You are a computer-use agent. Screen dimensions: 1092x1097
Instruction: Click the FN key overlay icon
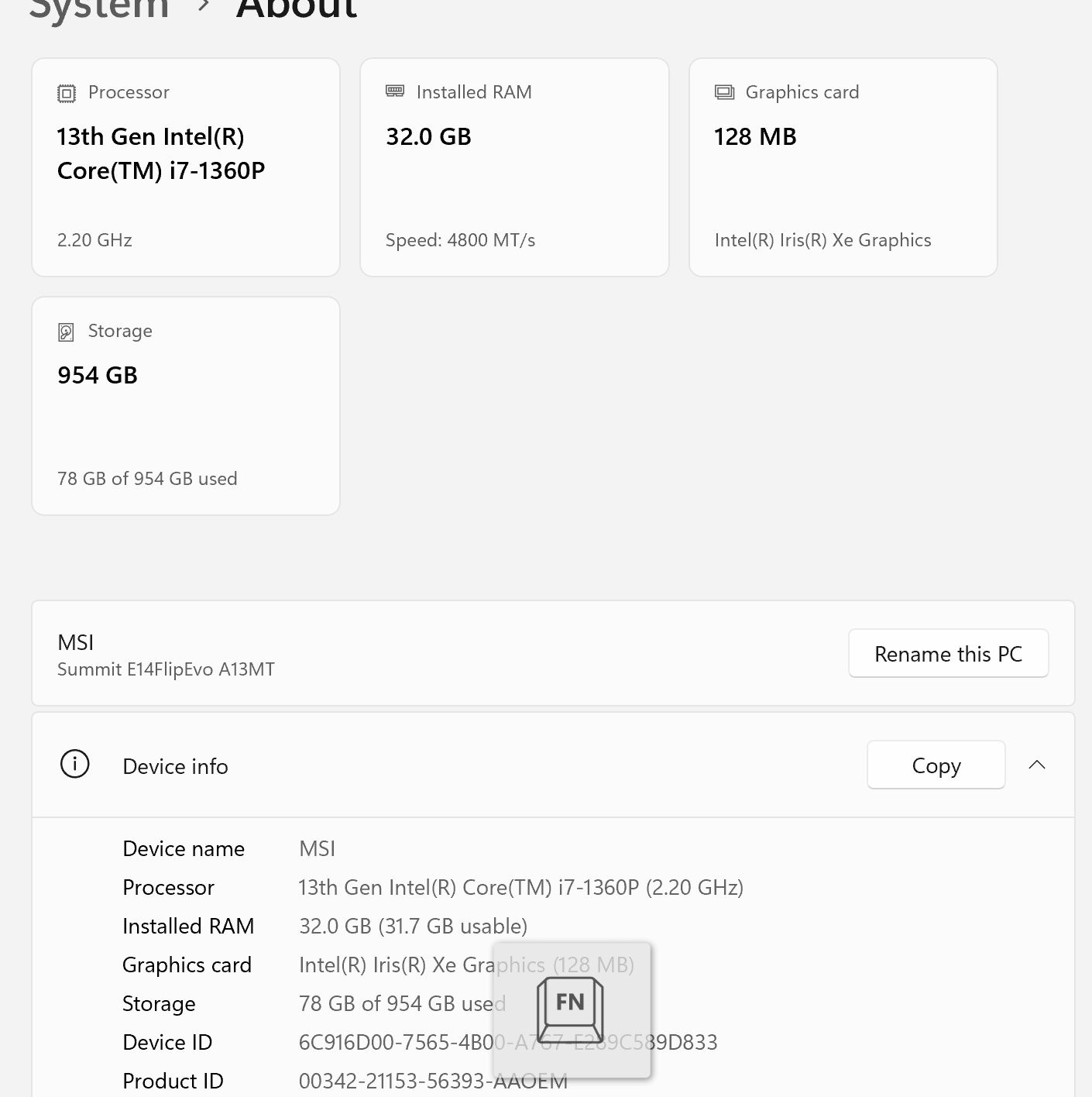pyautogui.click(x=570, y=1009)
